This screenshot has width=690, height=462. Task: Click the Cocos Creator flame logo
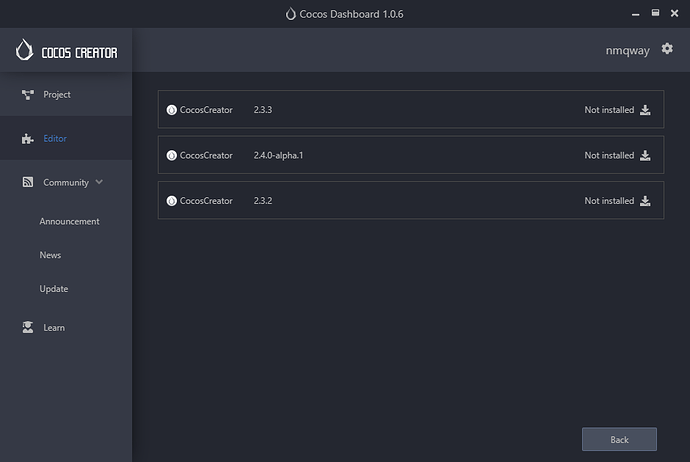[24, 50]
